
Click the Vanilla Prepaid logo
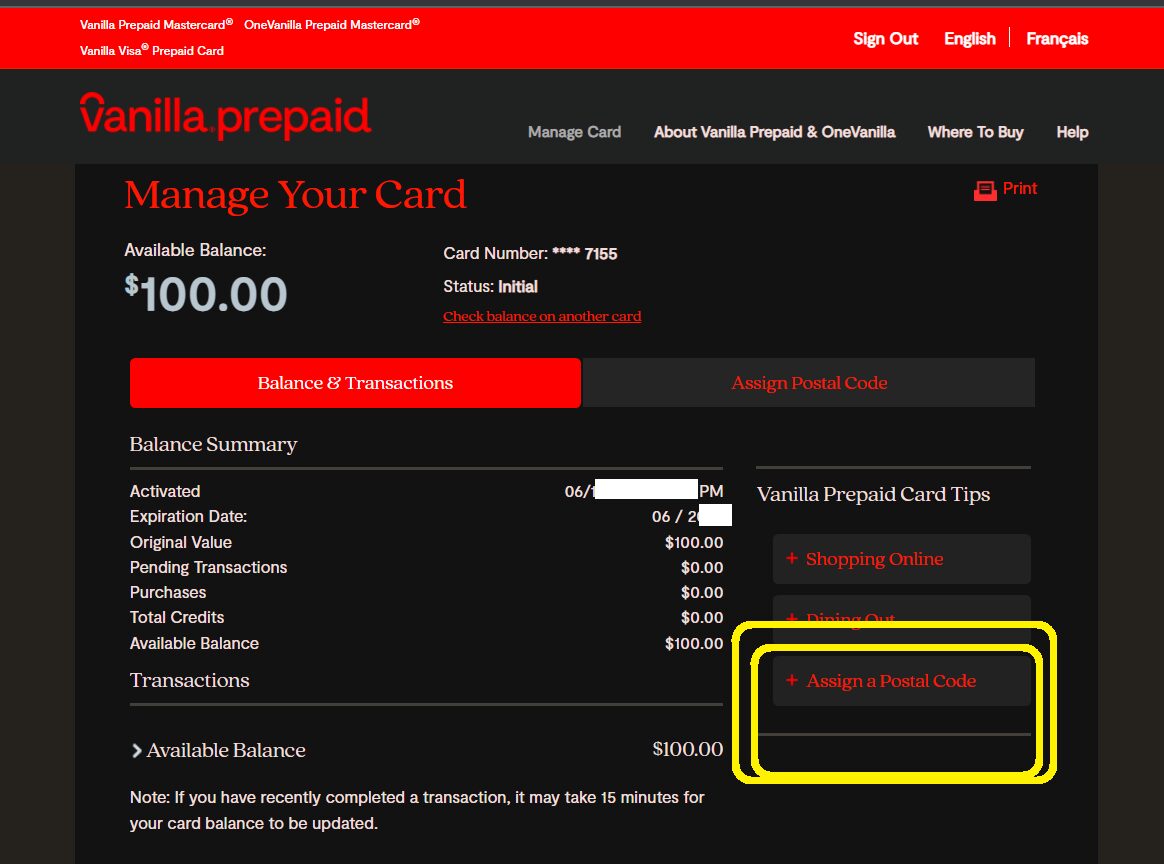225,116
